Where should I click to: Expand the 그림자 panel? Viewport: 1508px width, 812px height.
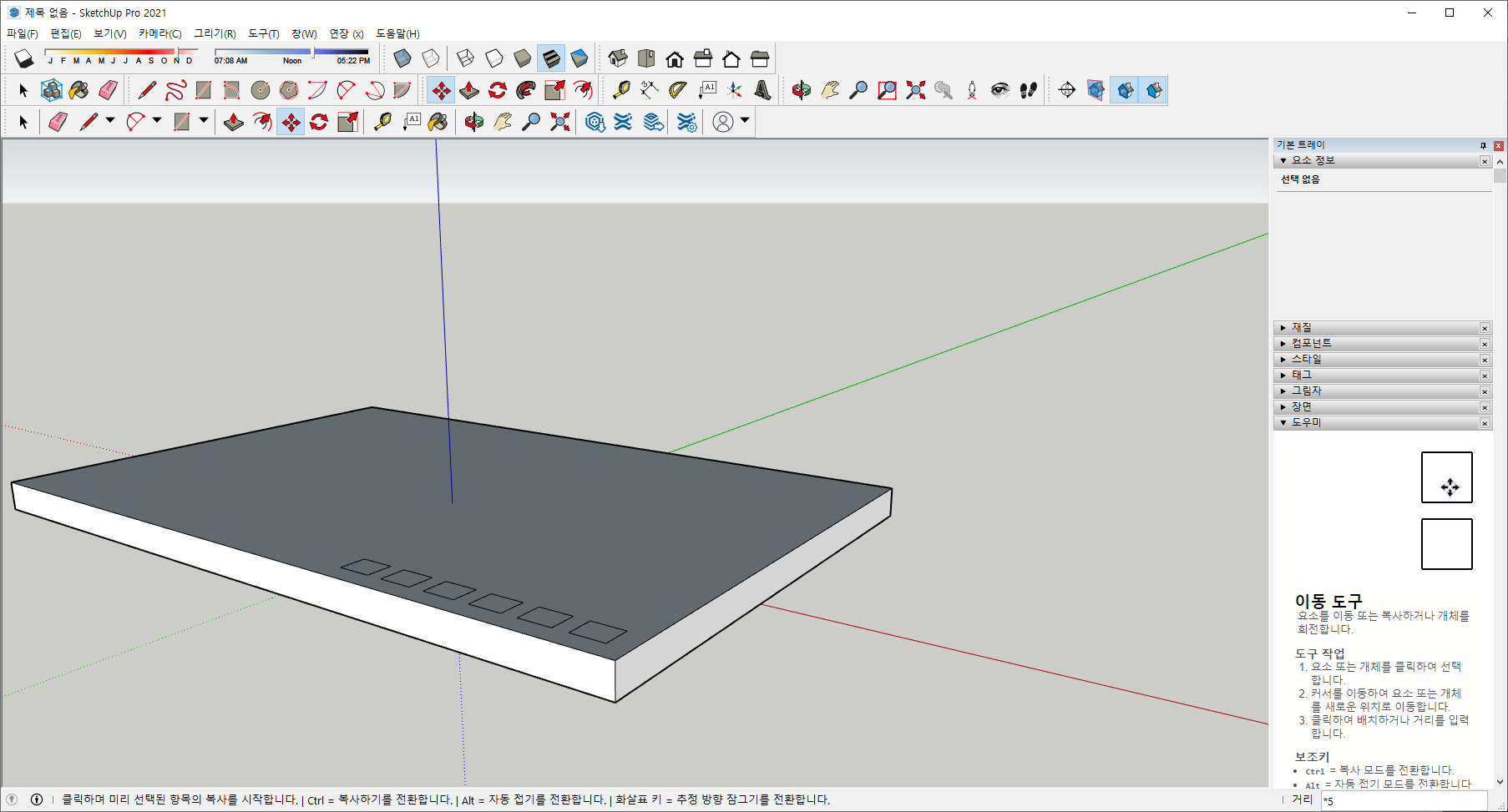pos(1283,391)
